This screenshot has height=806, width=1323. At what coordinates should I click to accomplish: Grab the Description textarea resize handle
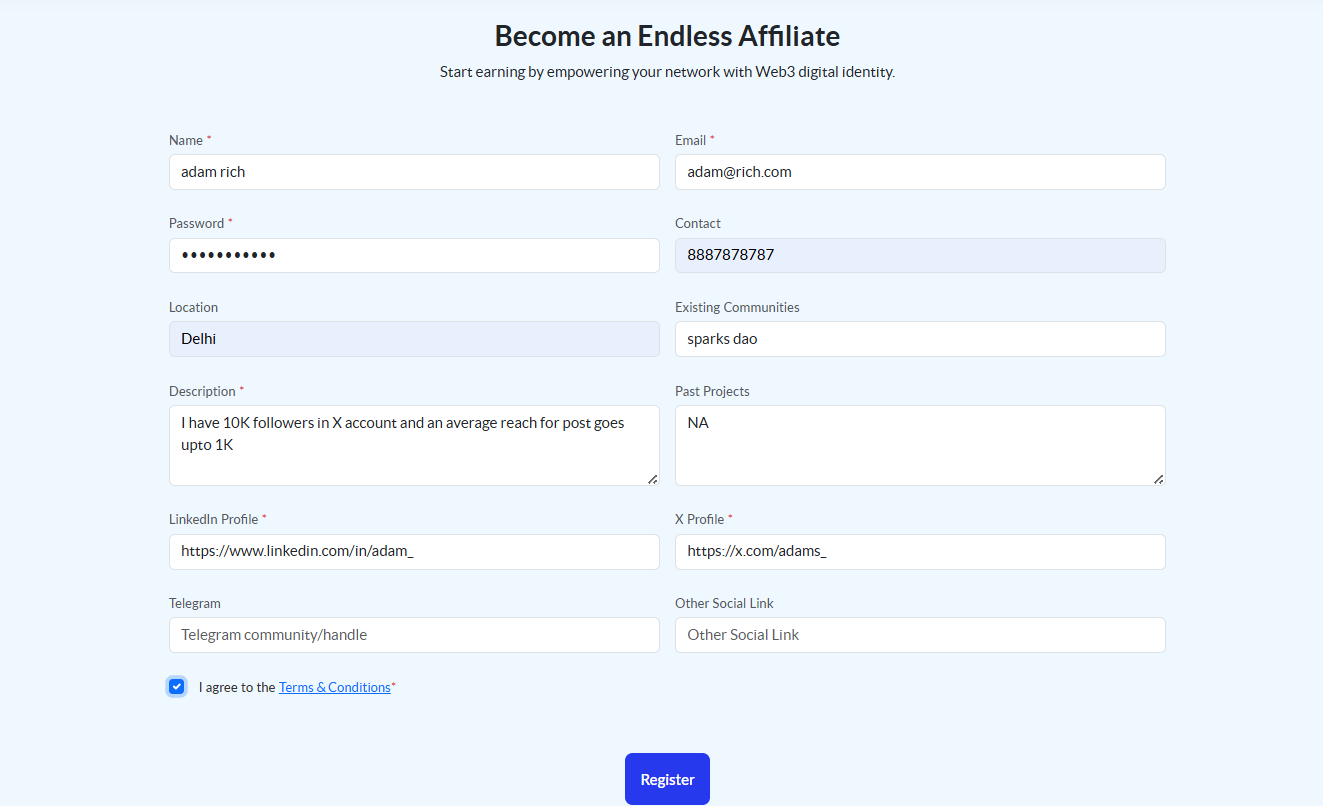[x=653, y=479]
